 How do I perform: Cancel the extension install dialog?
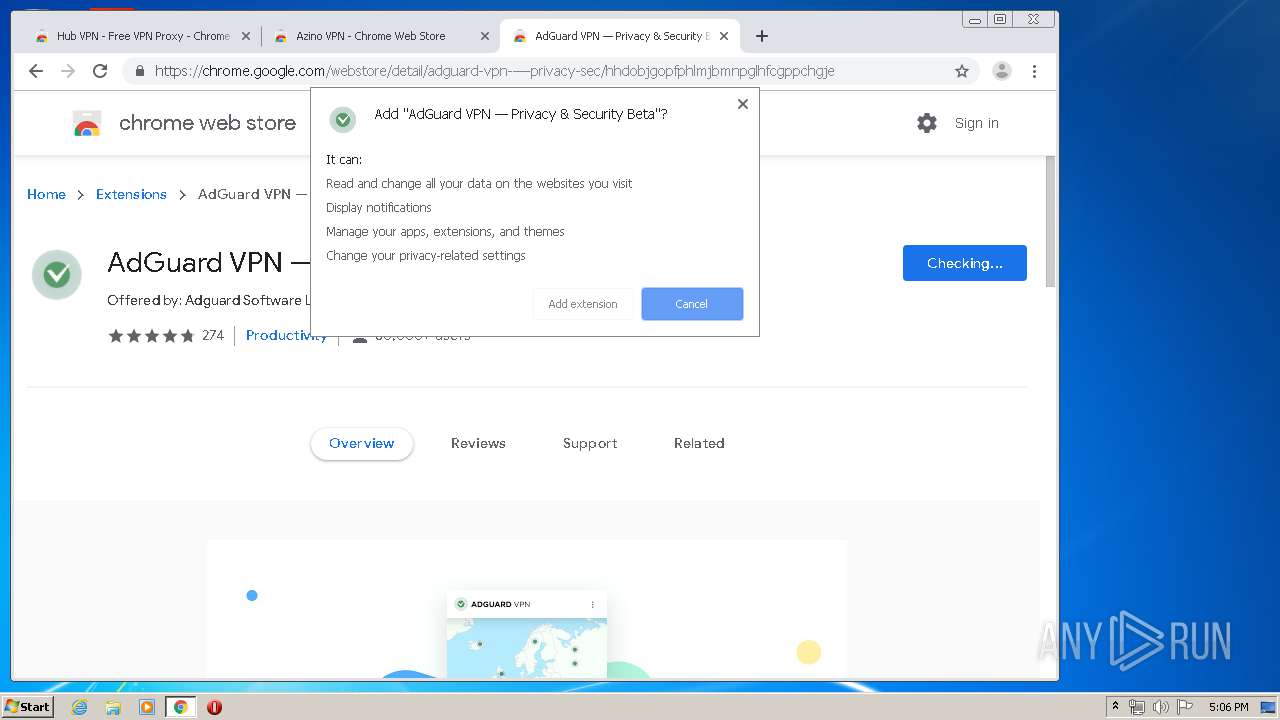click(692, 304)
